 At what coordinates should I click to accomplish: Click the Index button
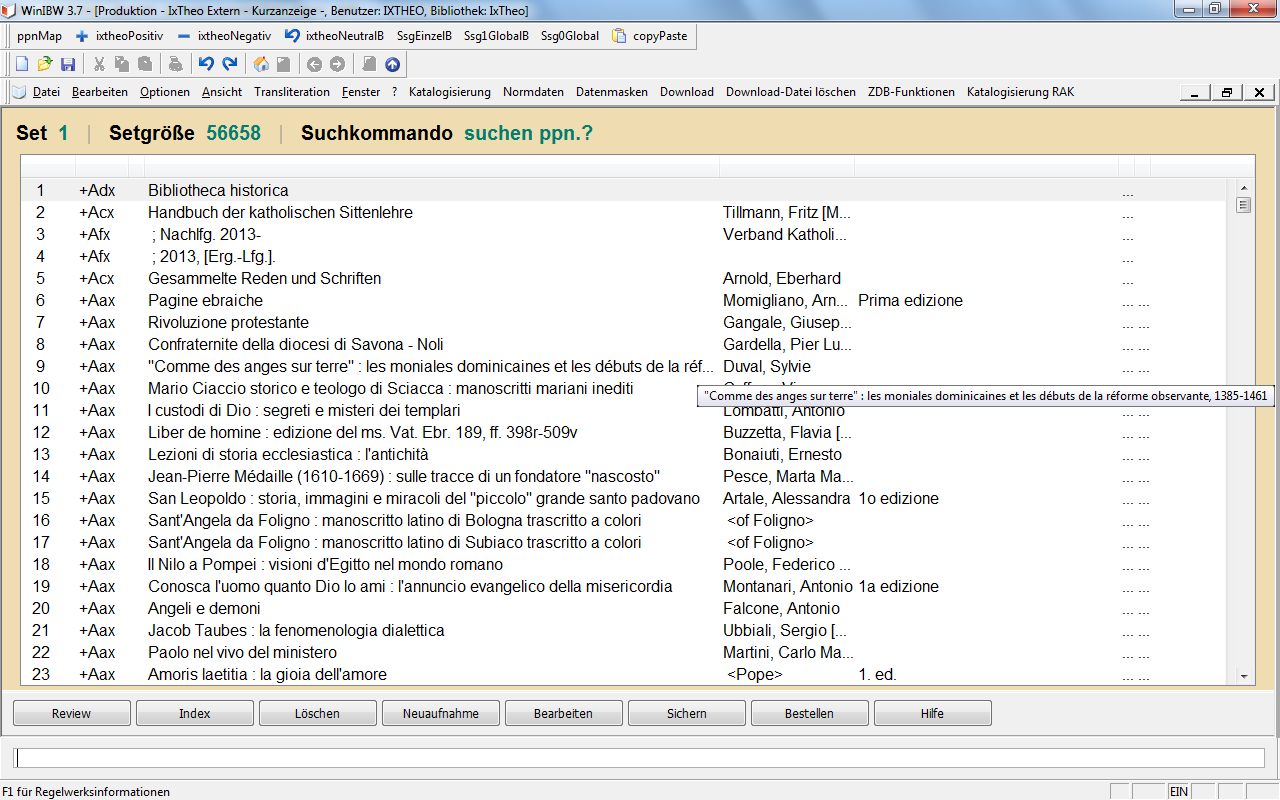195,714
